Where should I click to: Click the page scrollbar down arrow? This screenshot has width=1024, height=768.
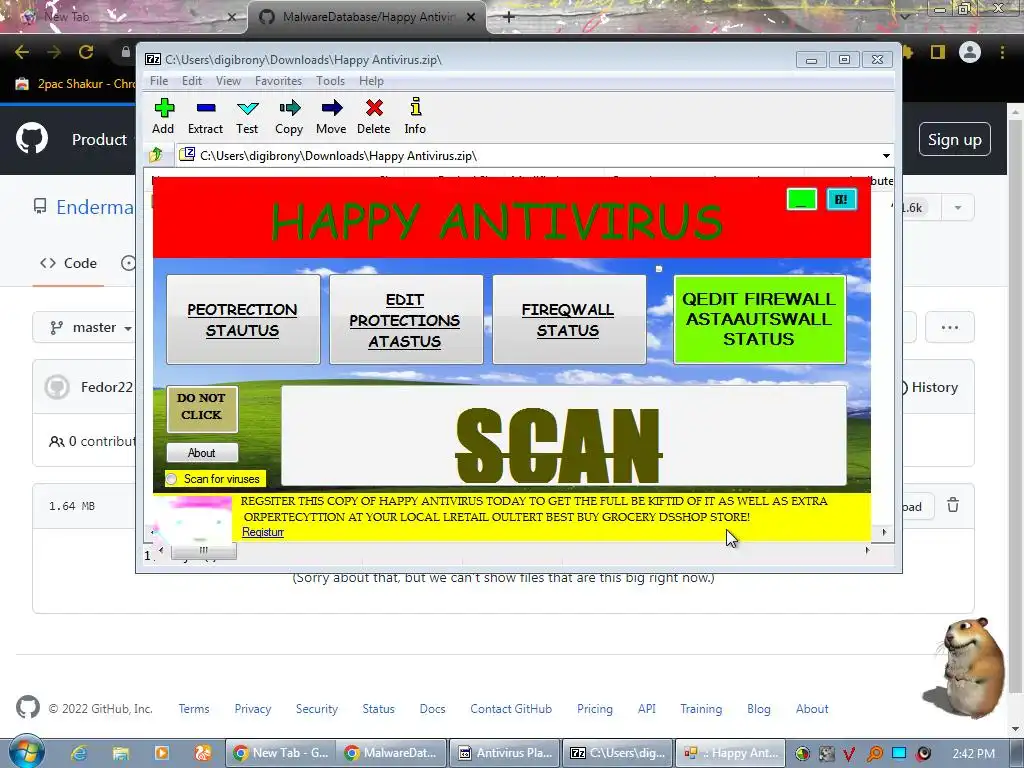click(1016, 729)
